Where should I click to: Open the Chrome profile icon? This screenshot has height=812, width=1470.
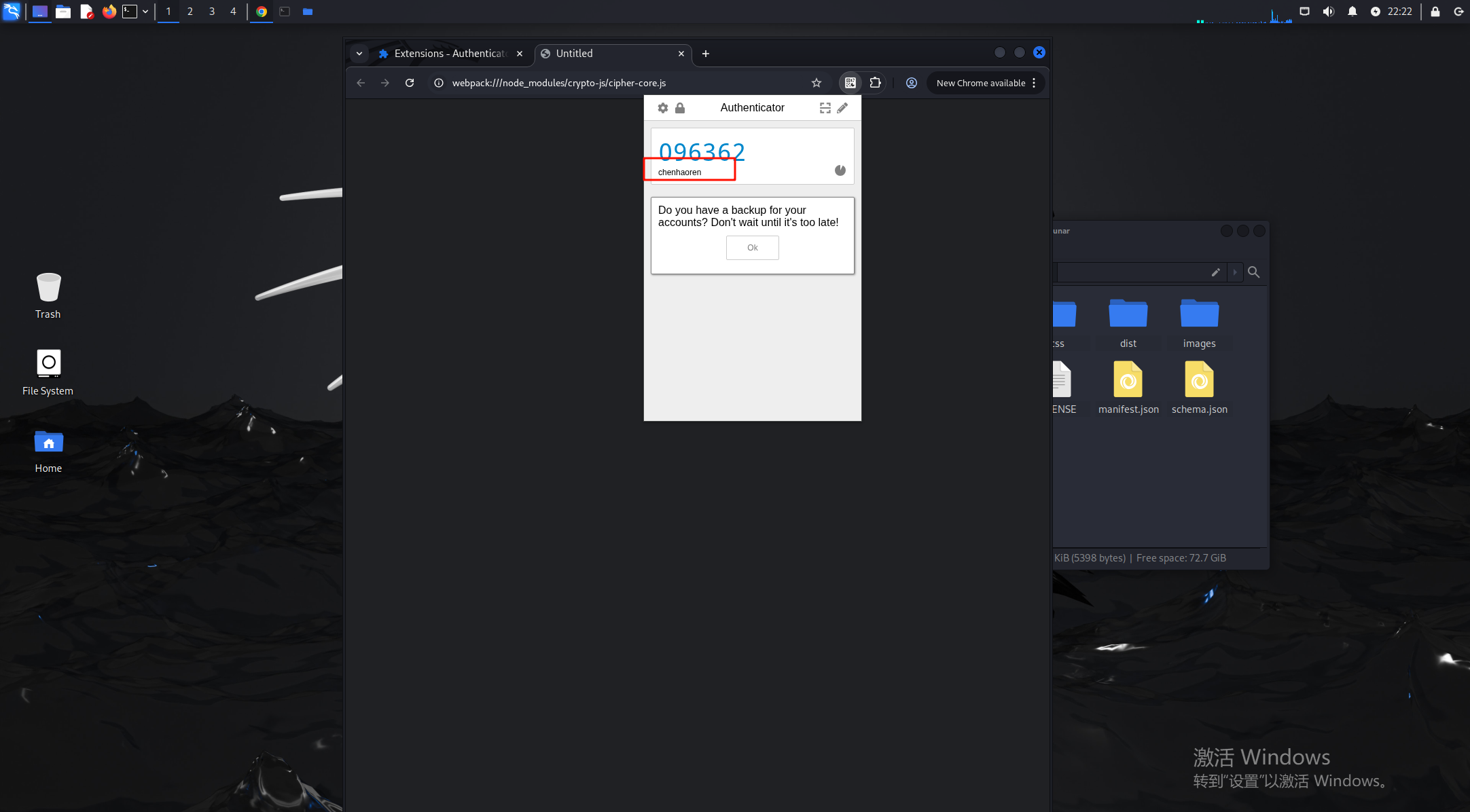pyautogui.click(x=912, y=83)
